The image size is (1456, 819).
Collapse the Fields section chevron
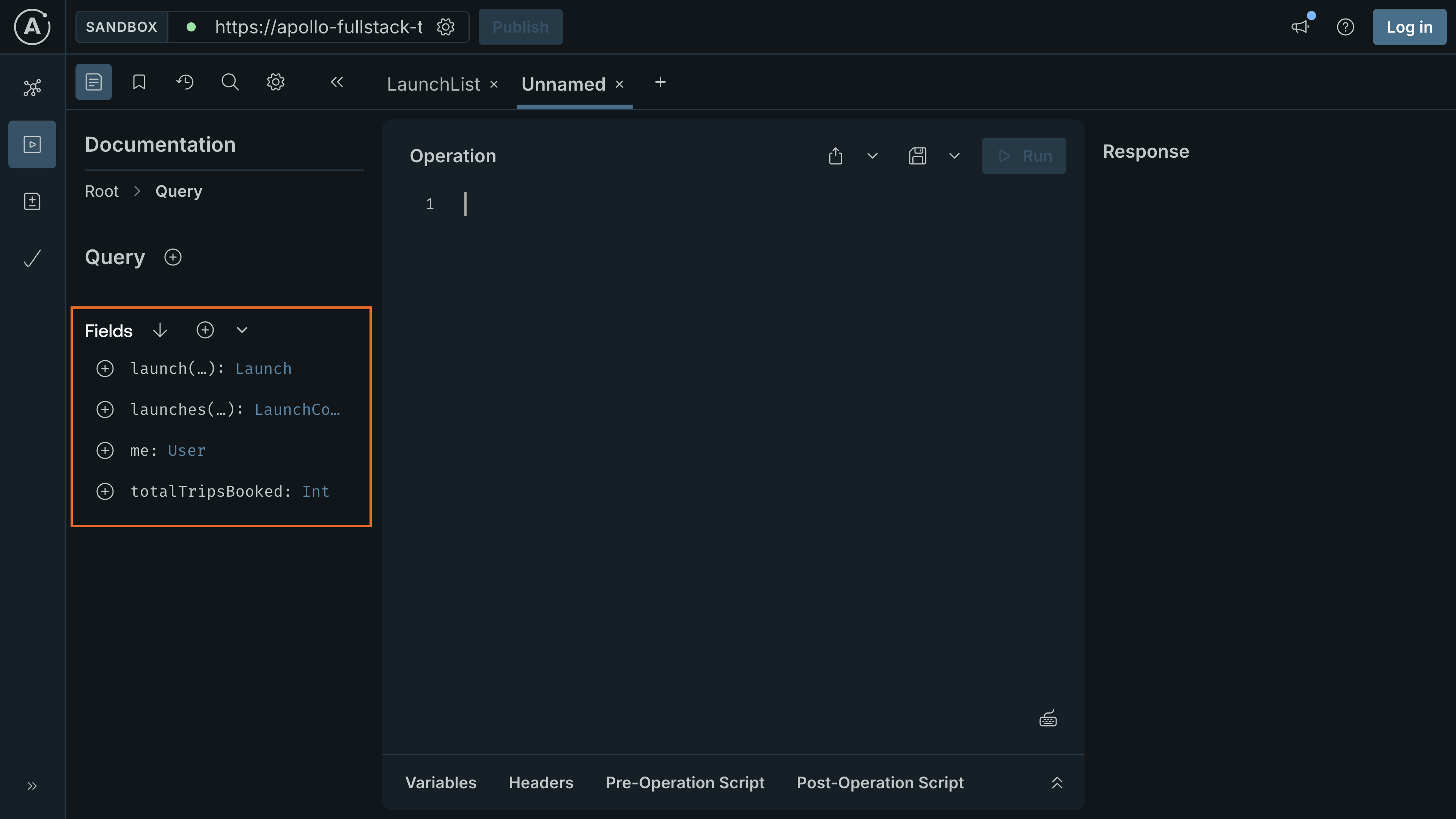tap(242, 330)
